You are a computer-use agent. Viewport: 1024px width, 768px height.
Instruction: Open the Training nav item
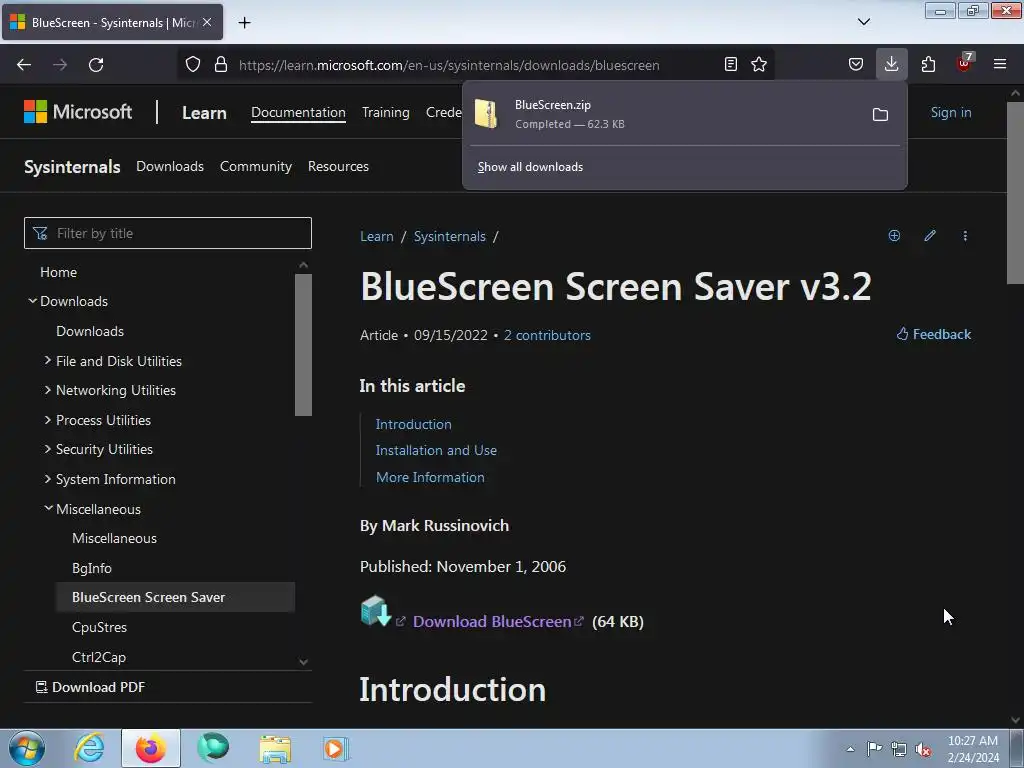tap(386, 112)
